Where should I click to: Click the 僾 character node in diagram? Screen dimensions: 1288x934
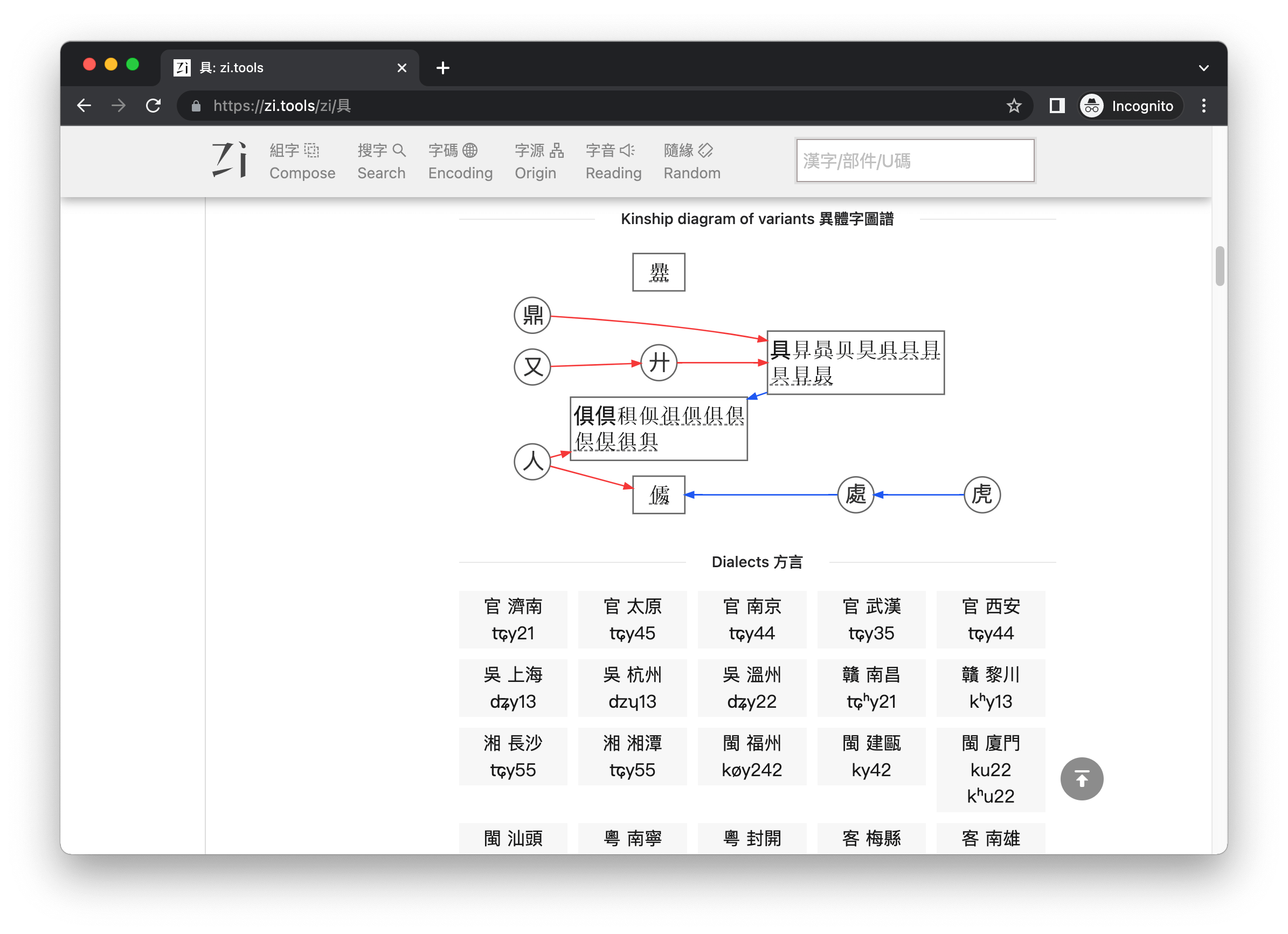659,493
